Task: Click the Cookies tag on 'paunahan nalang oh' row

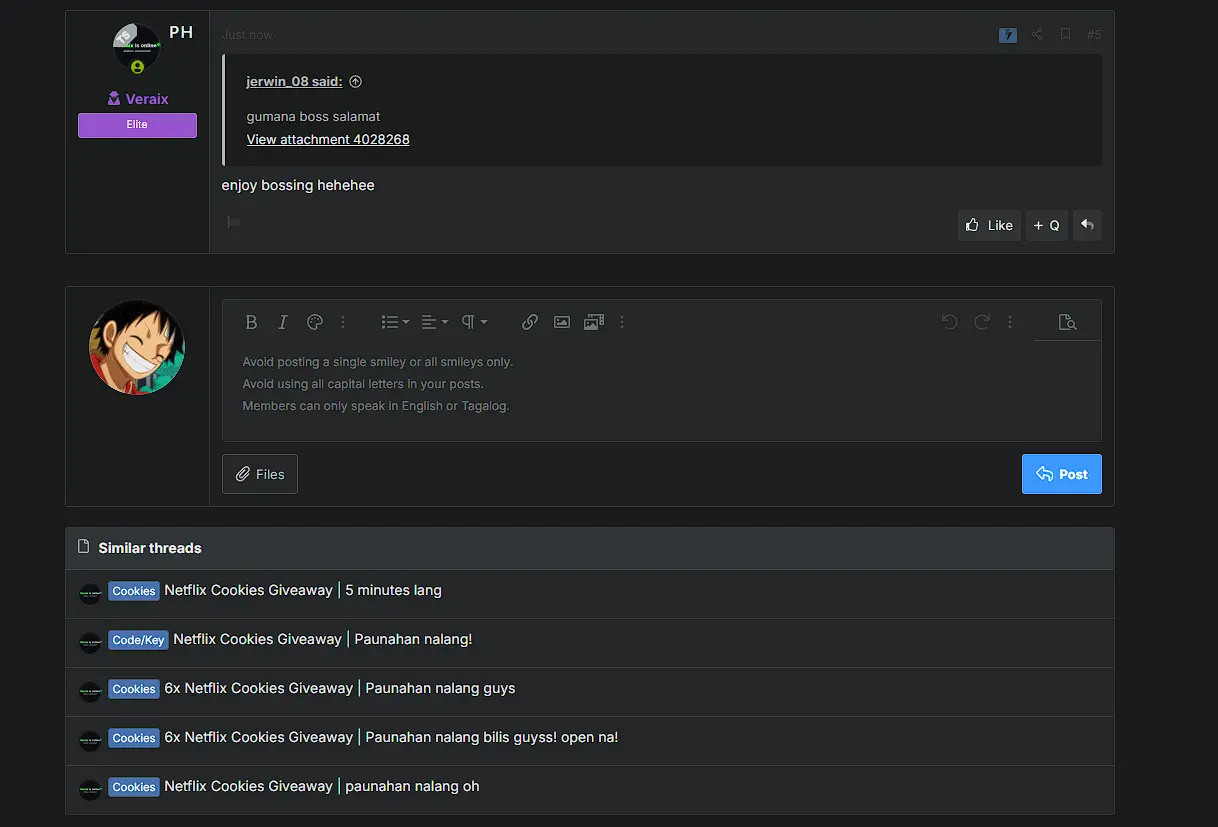Action: 134,787
